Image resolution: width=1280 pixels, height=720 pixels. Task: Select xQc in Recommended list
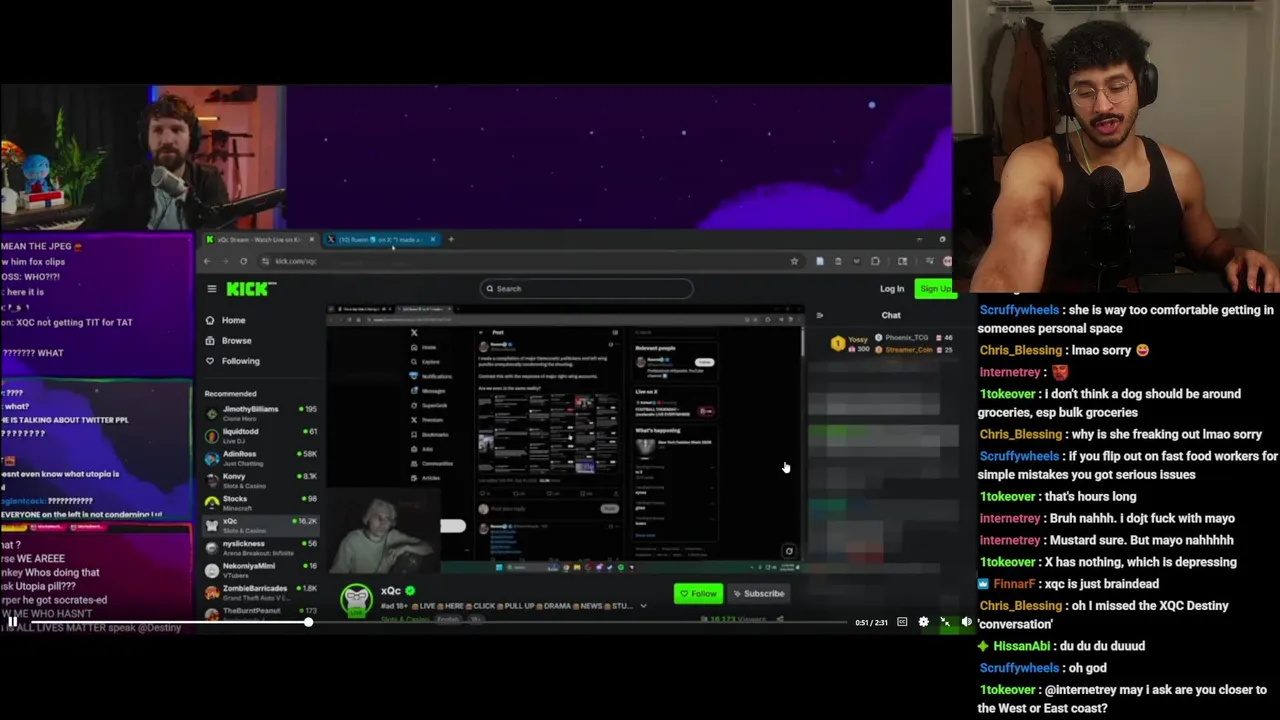(260, 524)
